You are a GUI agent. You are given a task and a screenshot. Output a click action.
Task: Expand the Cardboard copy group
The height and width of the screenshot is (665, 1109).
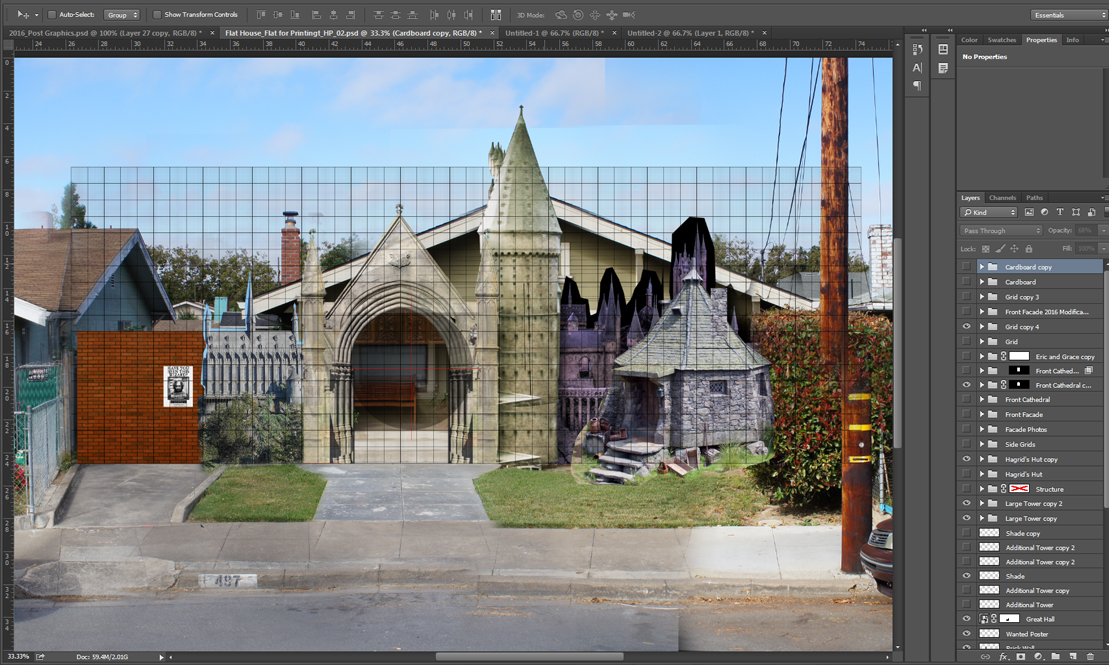pos(982,267)
